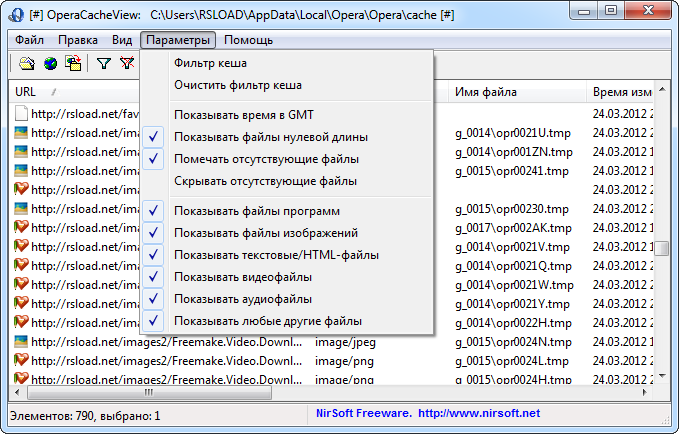Click the OperaCacheView title bar app icon
Screen dimensions: 679x434
point(16,14)
